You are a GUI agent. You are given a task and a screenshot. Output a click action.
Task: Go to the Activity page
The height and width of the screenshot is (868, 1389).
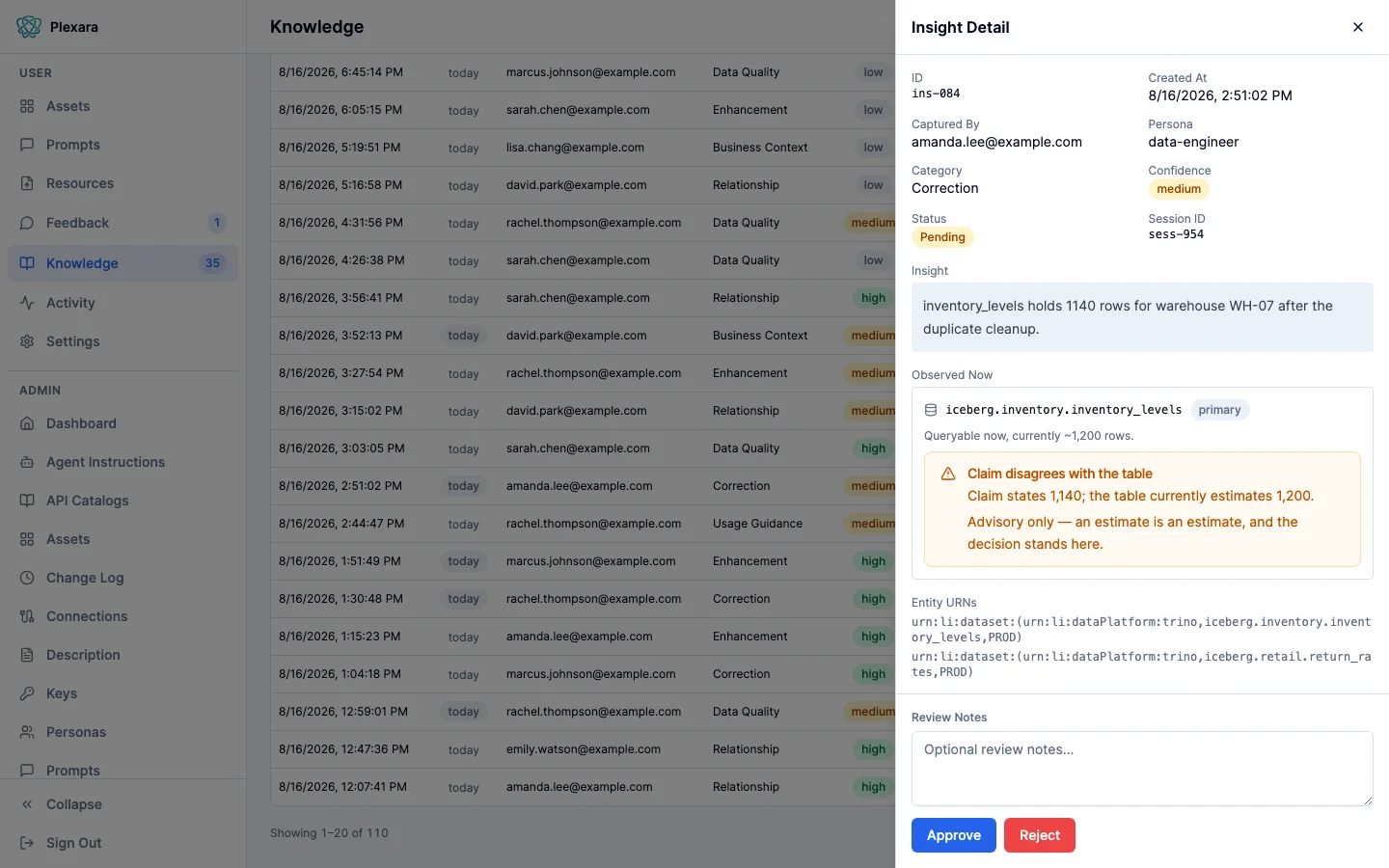(x=123, y=303)
